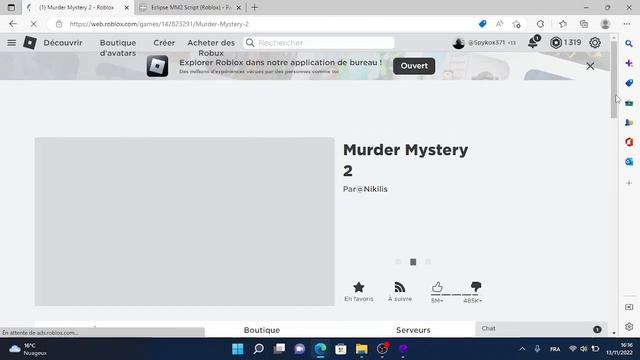
Task: Open the Windows Start menu
Action: [238, 349]
